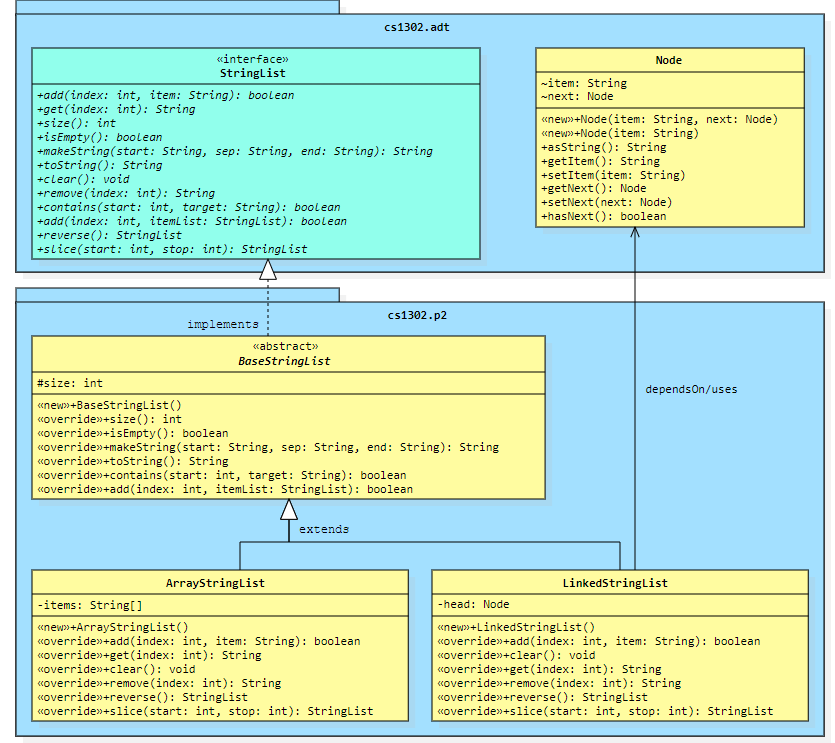This screenshot has width=835, height=743.
Task: Select the ArrayStringList class header
Action: [219, 583]
